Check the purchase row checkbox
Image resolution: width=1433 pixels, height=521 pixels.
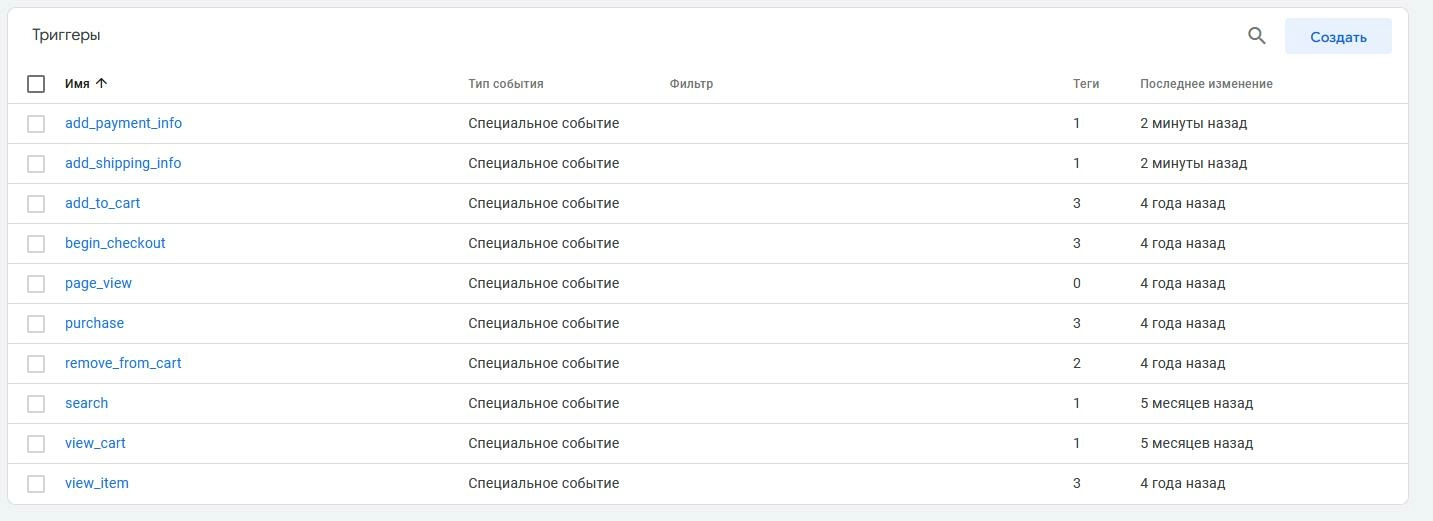point(36,324)
